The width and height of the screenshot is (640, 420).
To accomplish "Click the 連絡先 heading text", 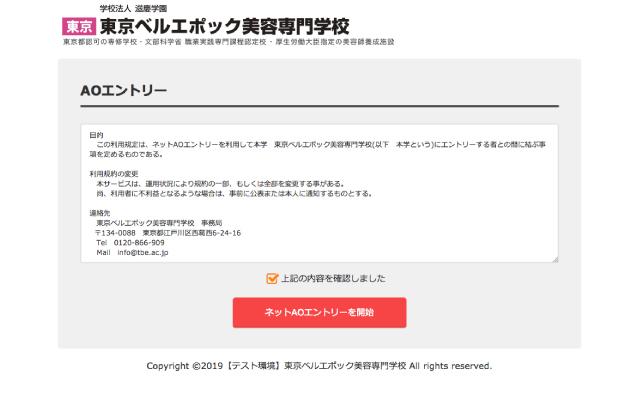I will point(100,213).
